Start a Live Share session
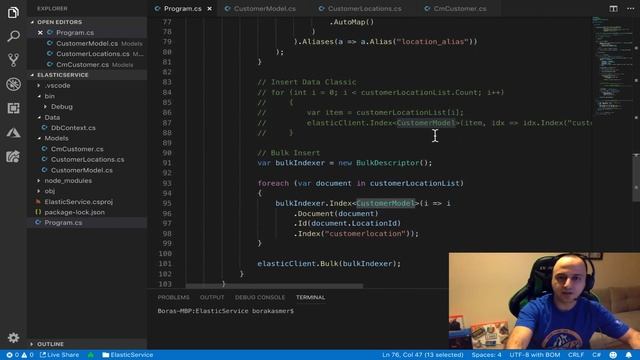Viewport: 640px width, 360px height. coord(60,355)
